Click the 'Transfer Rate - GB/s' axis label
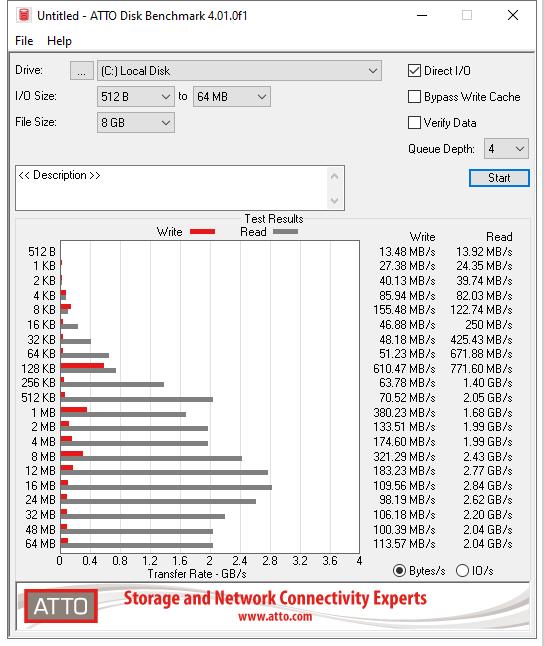Screen dimensions: 544x646 click(197, 574)
